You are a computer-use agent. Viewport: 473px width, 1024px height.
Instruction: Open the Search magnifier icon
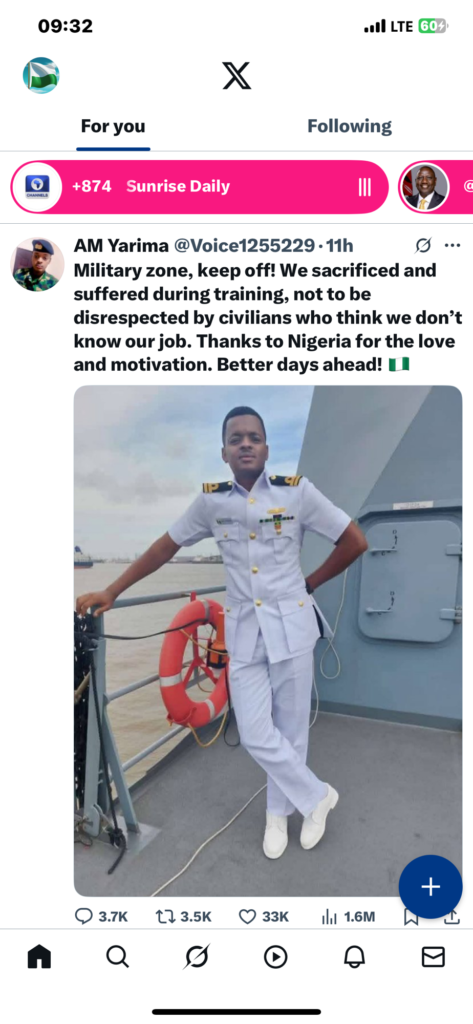tap(118, 957)
